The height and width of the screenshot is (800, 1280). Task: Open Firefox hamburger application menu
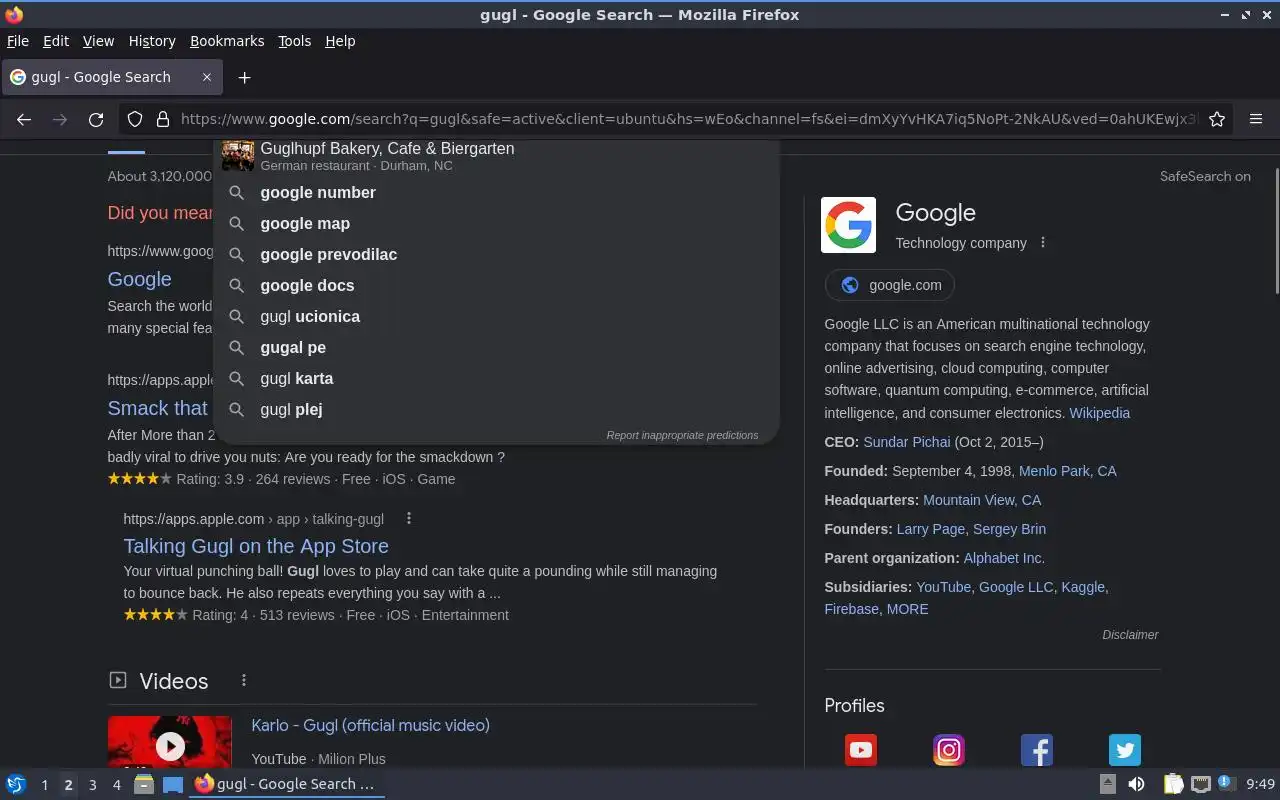click(1256, 119)
